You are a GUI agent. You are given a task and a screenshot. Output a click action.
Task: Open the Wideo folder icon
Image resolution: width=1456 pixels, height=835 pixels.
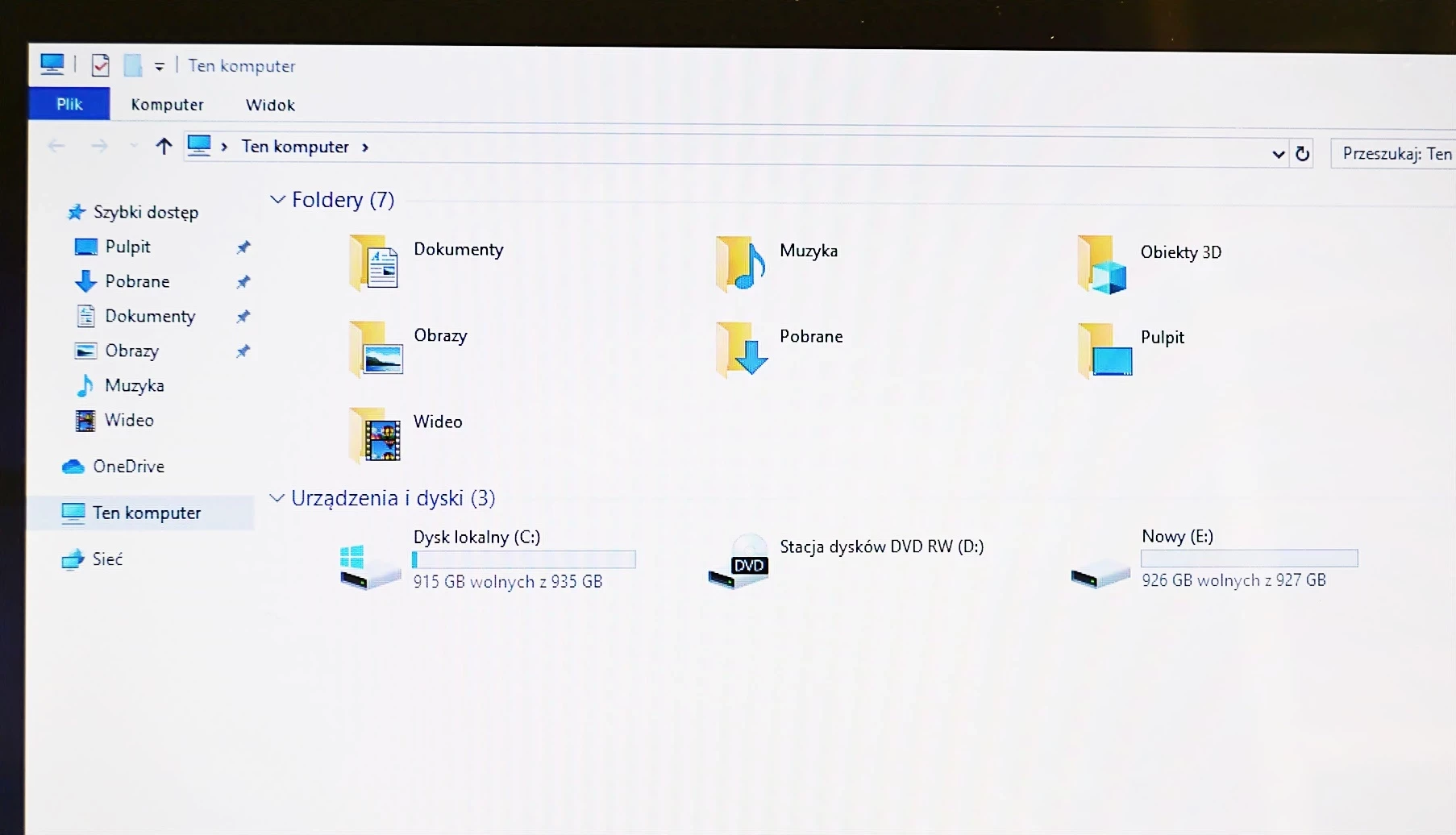pos(376,436)
